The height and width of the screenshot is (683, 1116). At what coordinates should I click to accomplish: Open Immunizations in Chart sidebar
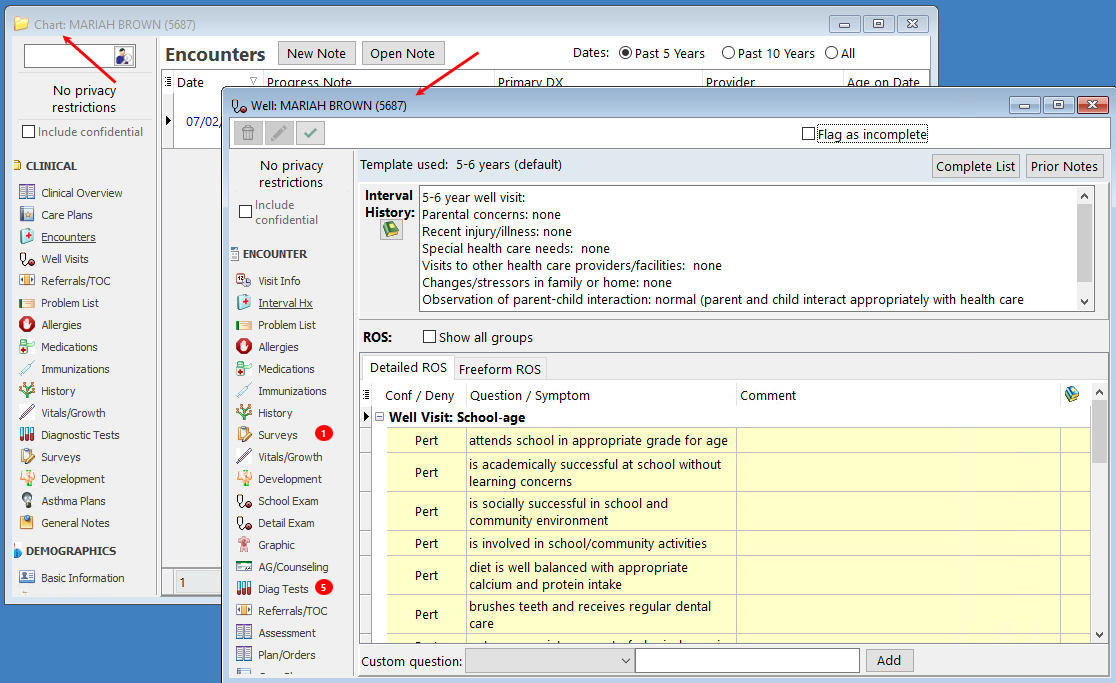click(75, 369)
